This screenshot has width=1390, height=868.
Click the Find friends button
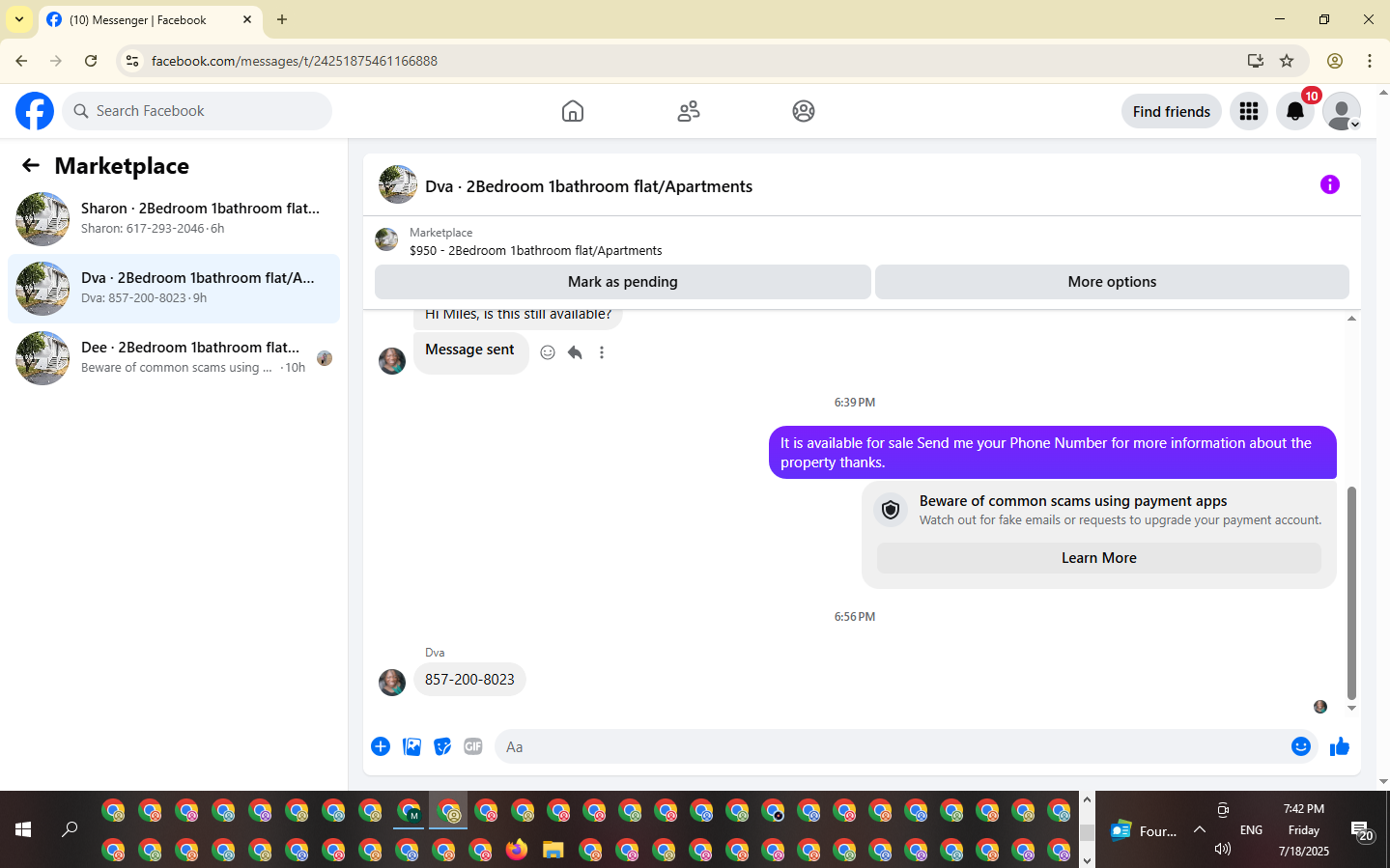(x=1172, y=111)
